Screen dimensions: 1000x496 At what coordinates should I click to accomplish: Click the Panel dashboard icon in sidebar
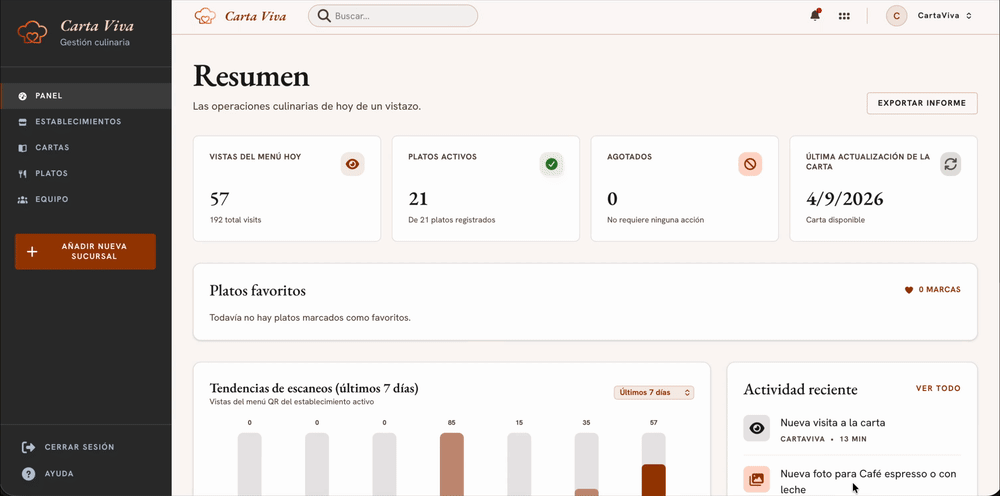pos(23,96)
